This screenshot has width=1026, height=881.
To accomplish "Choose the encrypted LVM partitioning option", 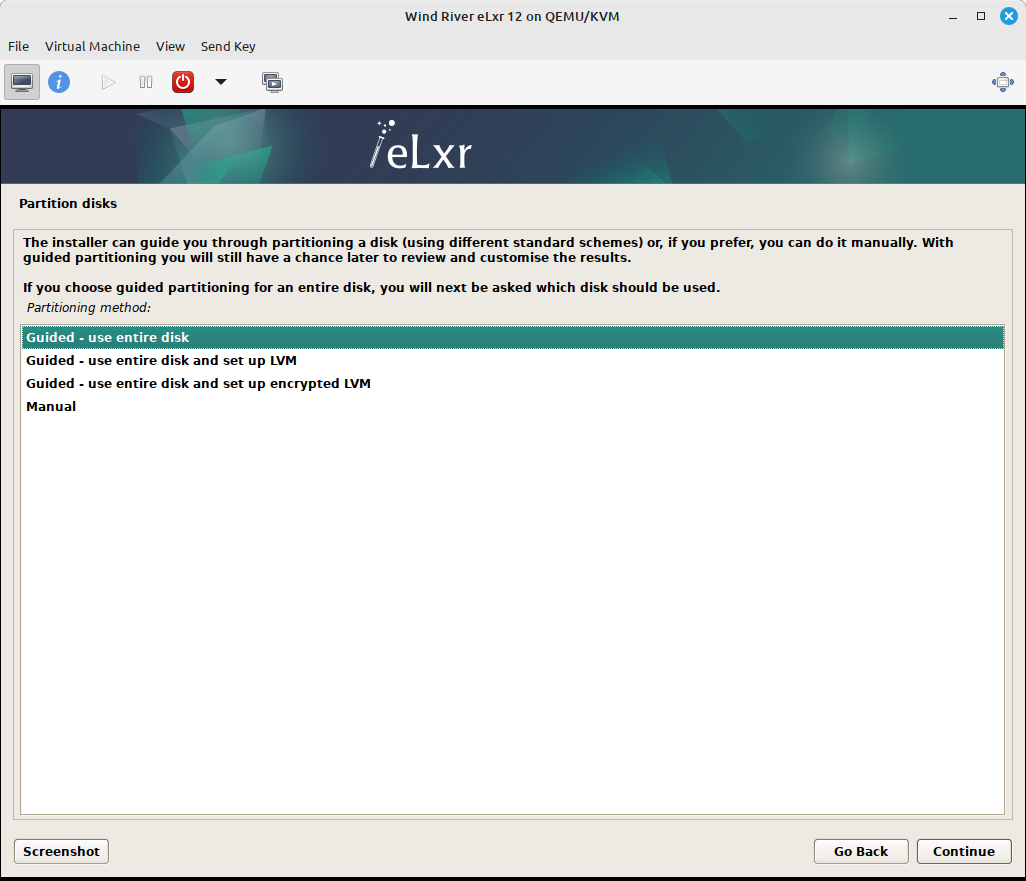I will pos(197,383).
